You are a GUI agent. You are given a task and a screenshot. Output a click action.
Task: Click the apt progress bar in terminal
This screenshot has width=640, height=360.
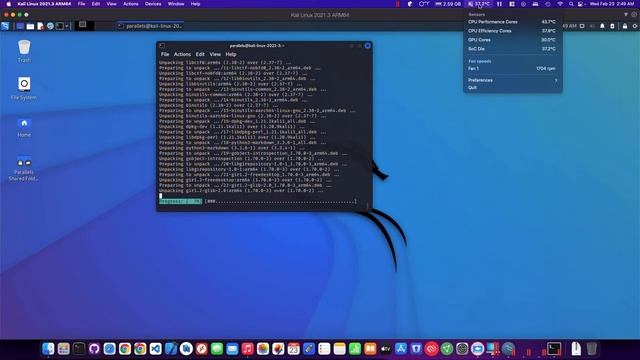258,201
